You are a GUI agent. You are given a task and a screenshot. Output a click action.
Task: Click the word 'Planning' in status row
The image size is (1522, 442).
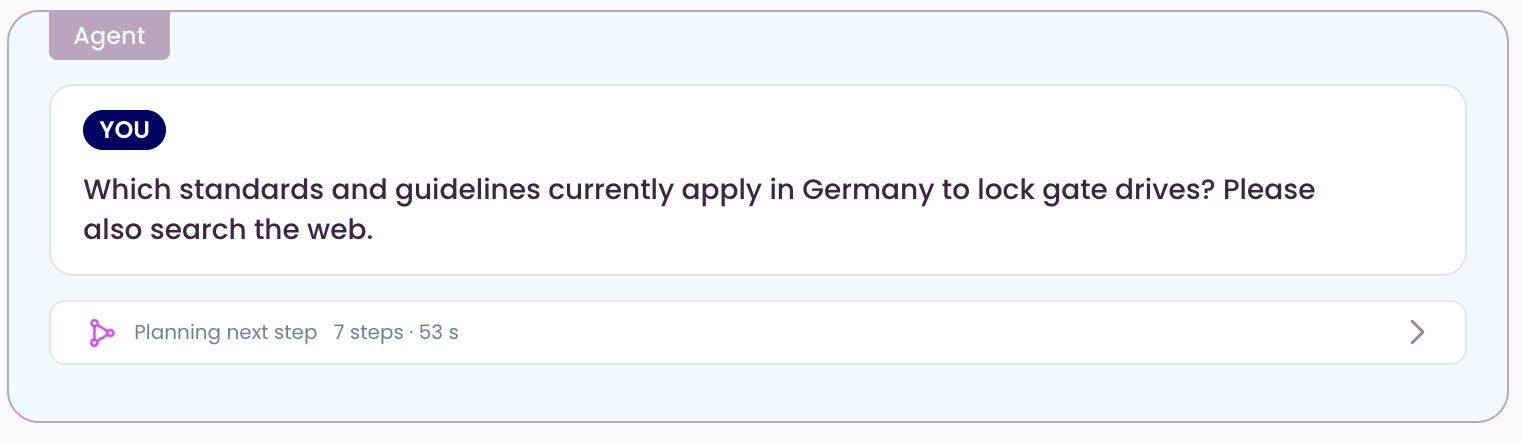pyautogui.click(x=177, y=333)
